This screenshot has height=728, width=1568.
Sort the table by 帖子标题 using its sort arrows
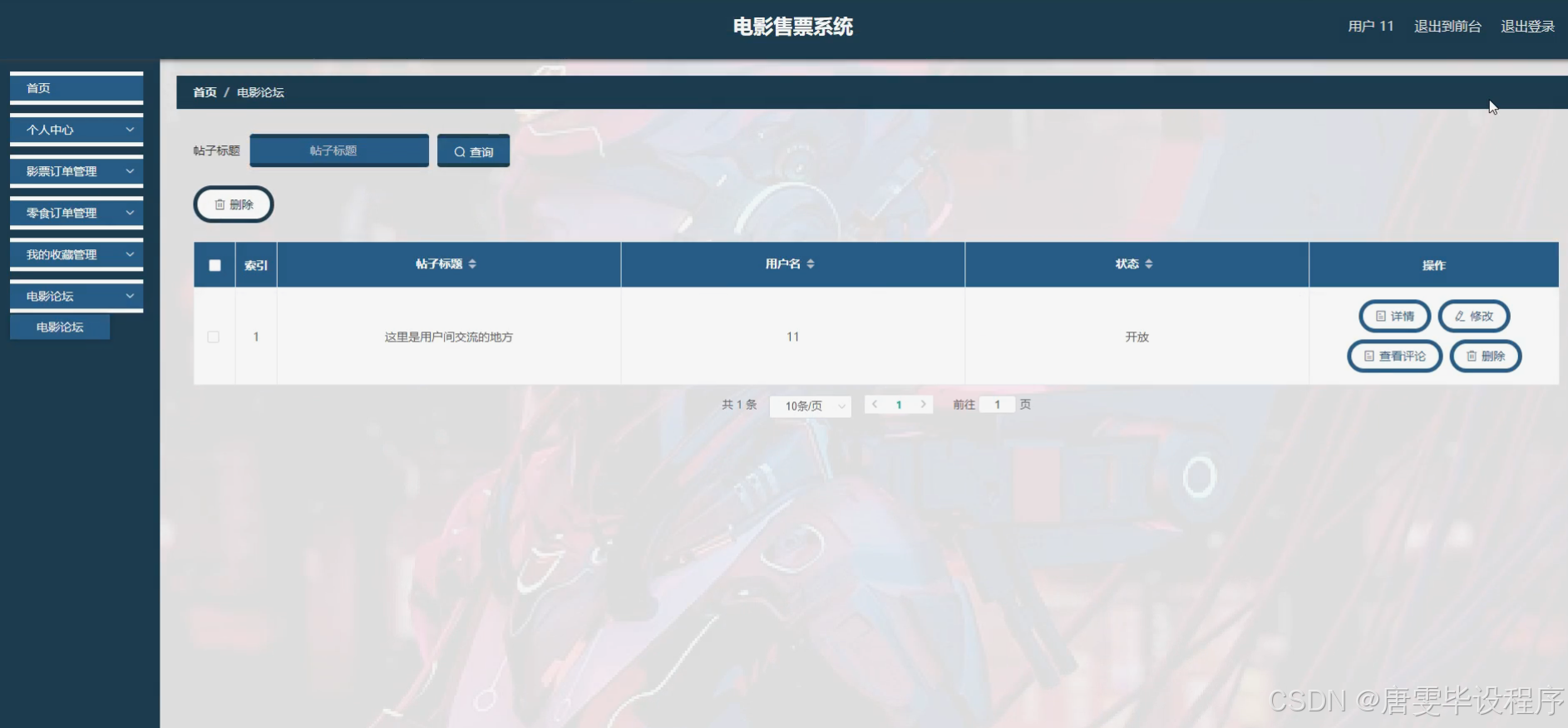tap(472, 264)
